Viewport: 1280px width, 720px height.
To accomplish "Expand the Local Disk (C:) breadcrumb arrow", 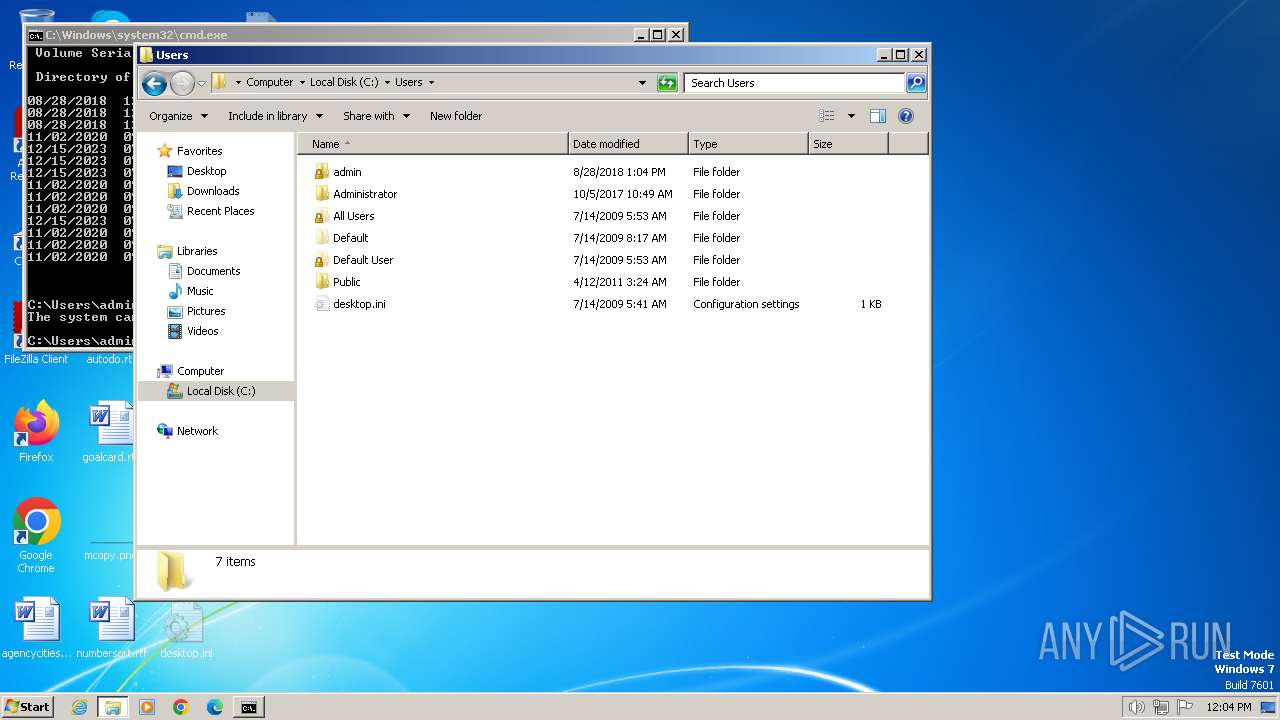I will [x=387, y=83].
